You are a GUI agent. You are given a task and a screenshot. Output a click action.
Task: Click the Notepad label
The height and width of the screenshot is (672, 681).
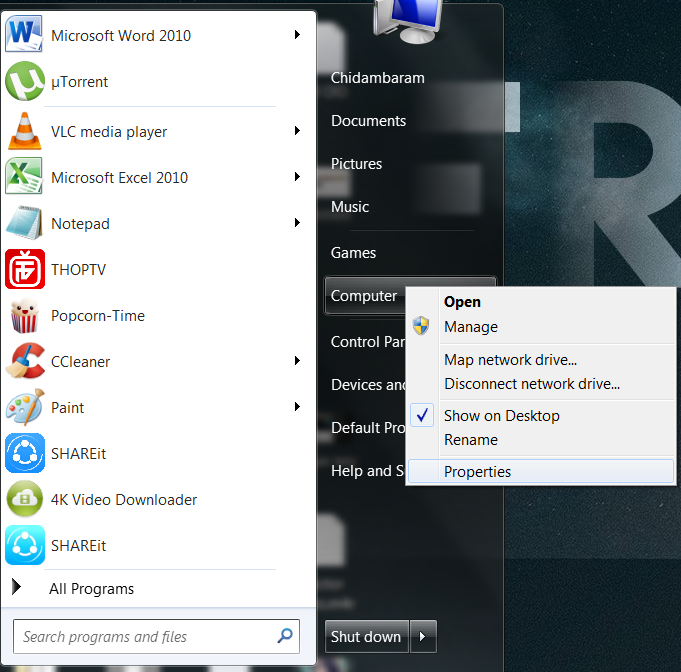80,224
